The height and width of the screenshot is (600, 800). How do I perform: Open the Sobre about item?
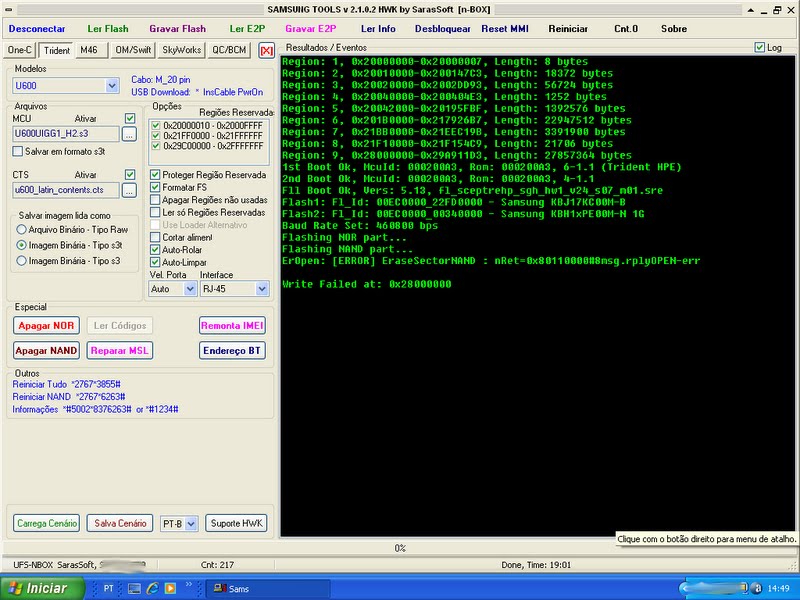point(674,29)
